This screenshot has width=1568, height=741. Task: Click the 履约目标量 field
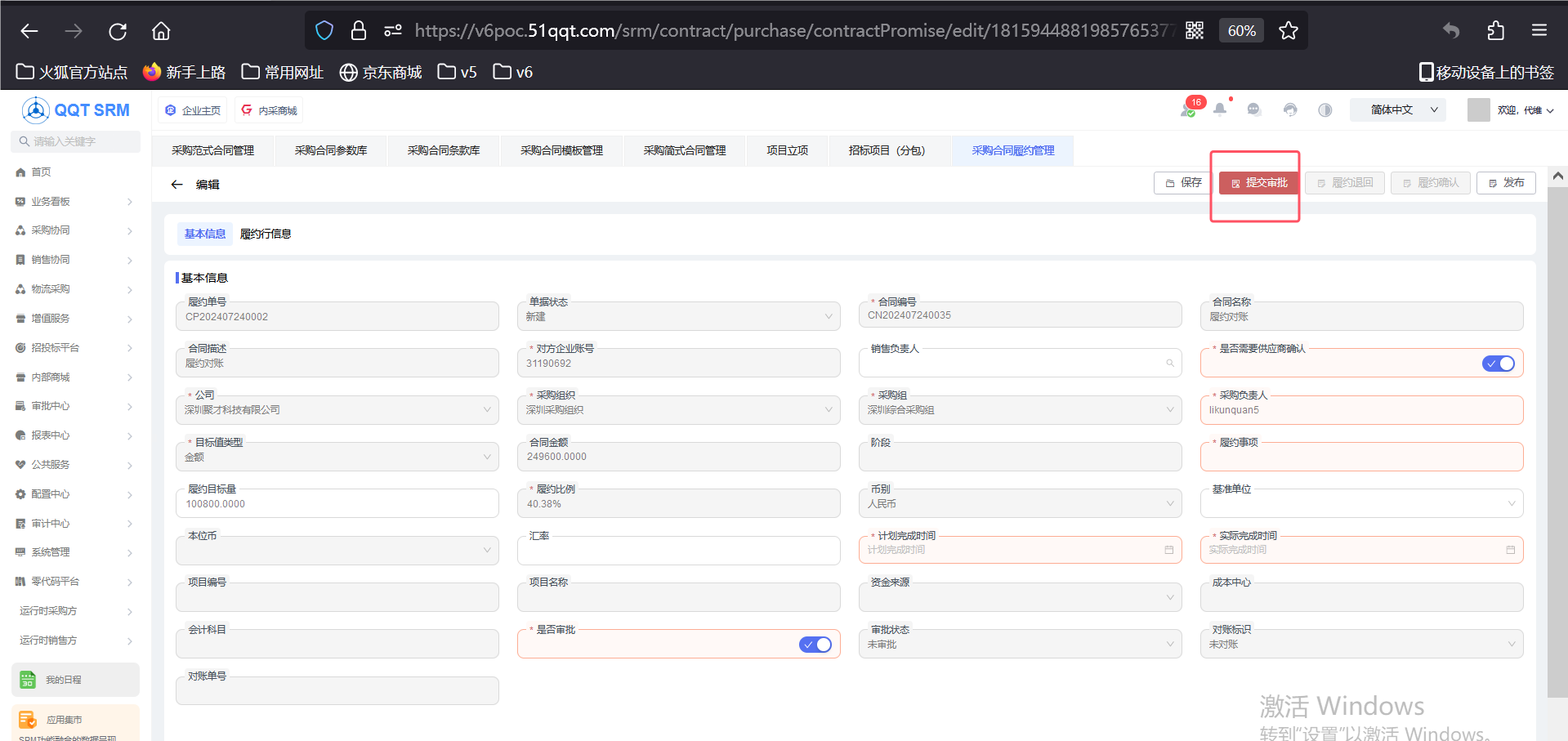(x=337, y=503)
